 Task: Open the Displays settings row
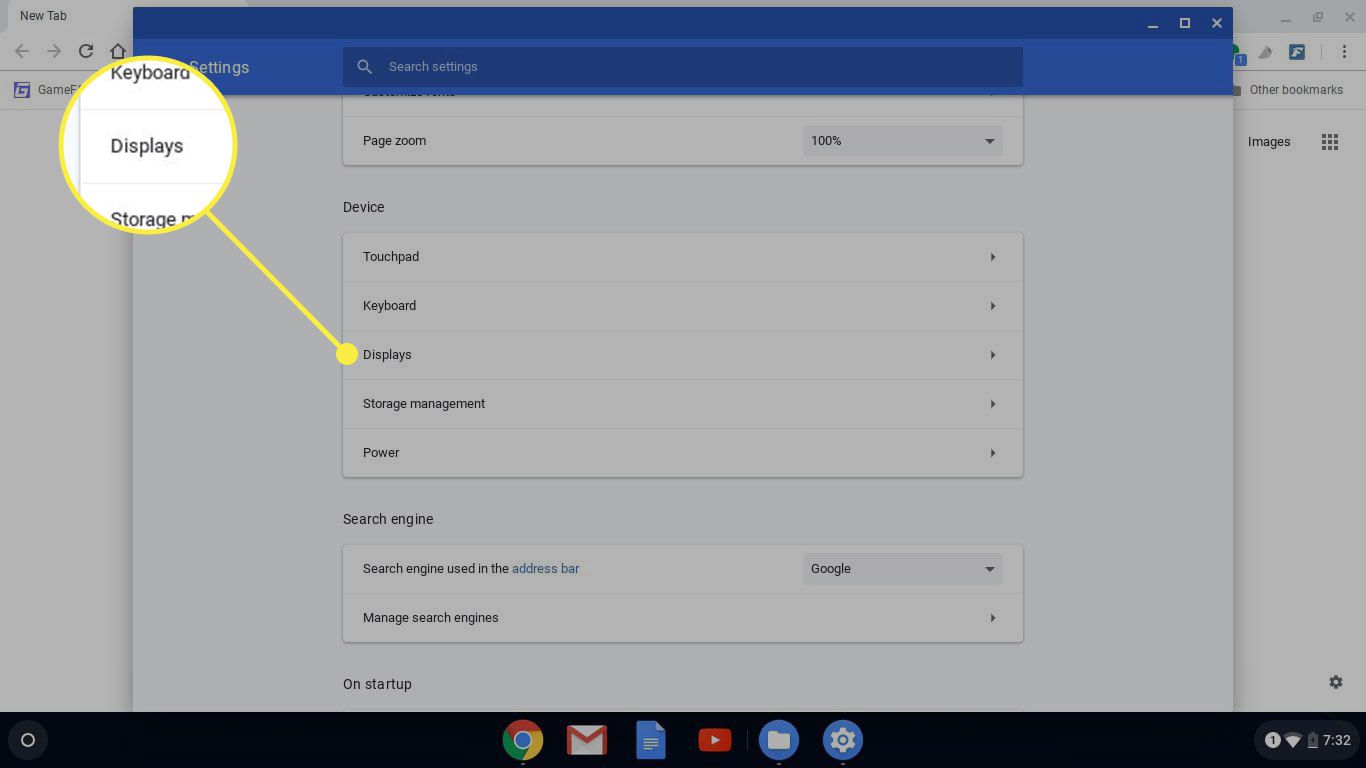click(682, 355)
